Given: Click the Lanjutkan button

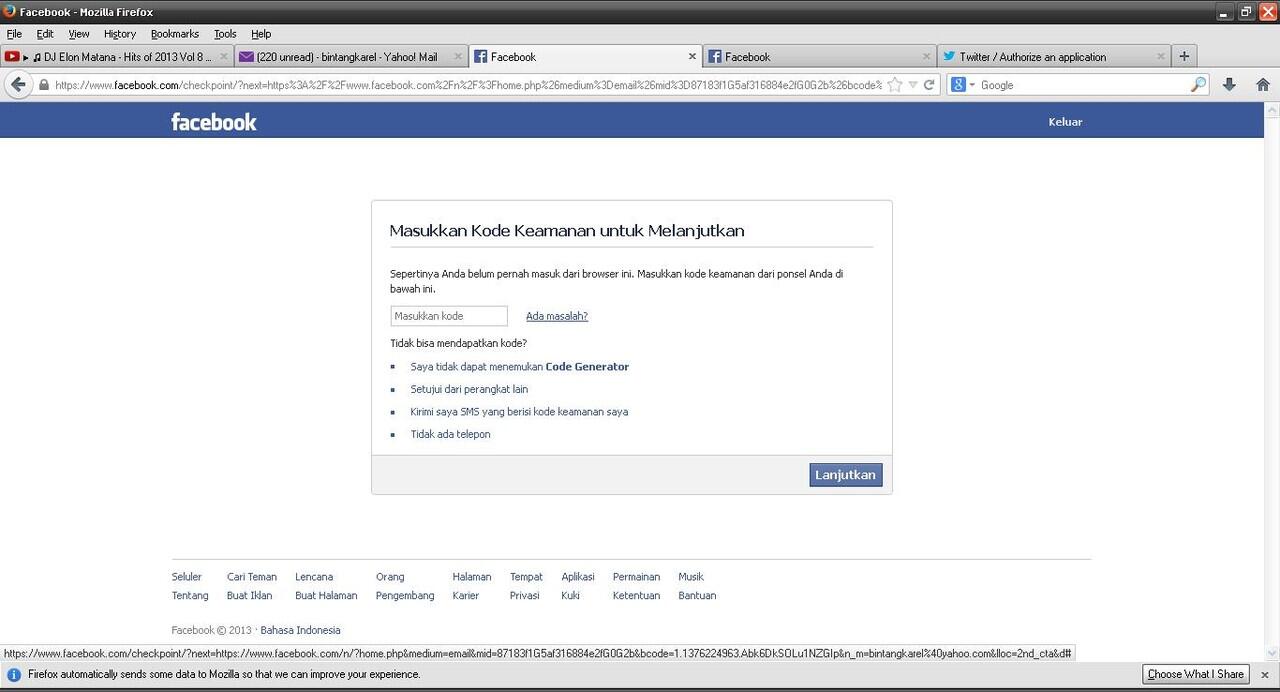Looking at the screenshot, I should pos(846,475).
